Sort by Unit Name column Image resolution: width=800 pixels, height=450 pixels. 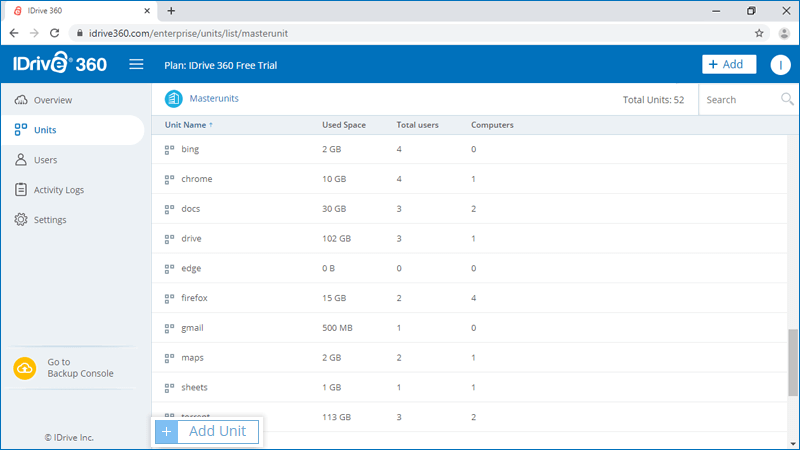pyautogui.click(x=188, y=125)
